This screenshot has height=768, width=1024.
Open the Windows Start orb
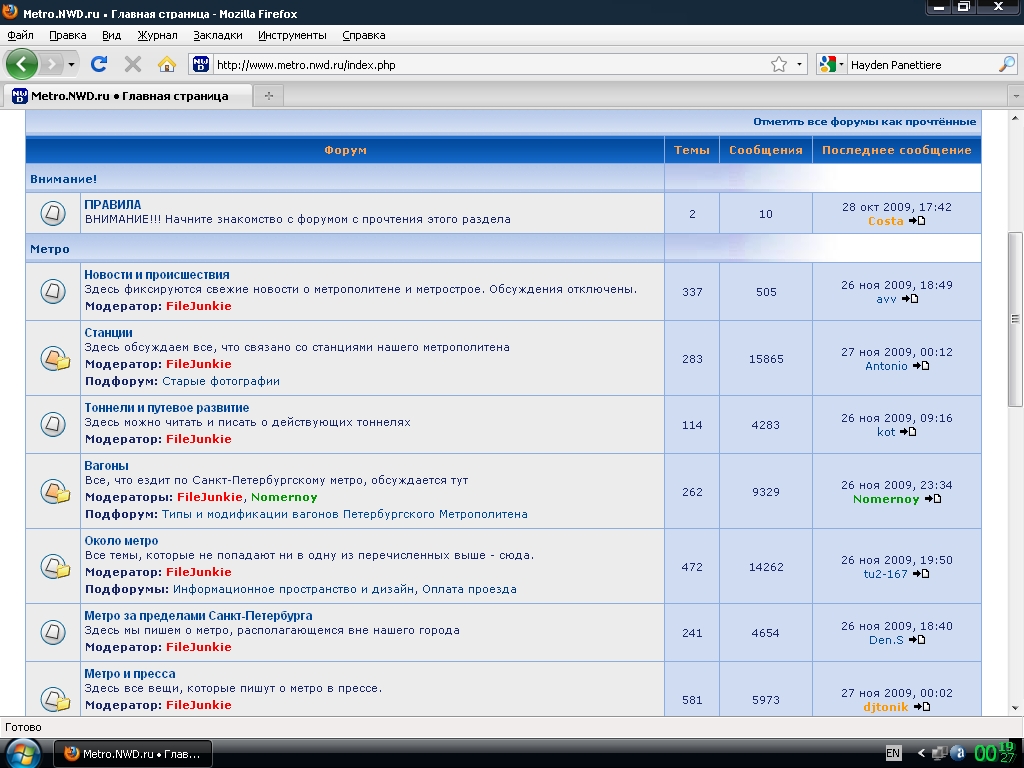[22, 753]
